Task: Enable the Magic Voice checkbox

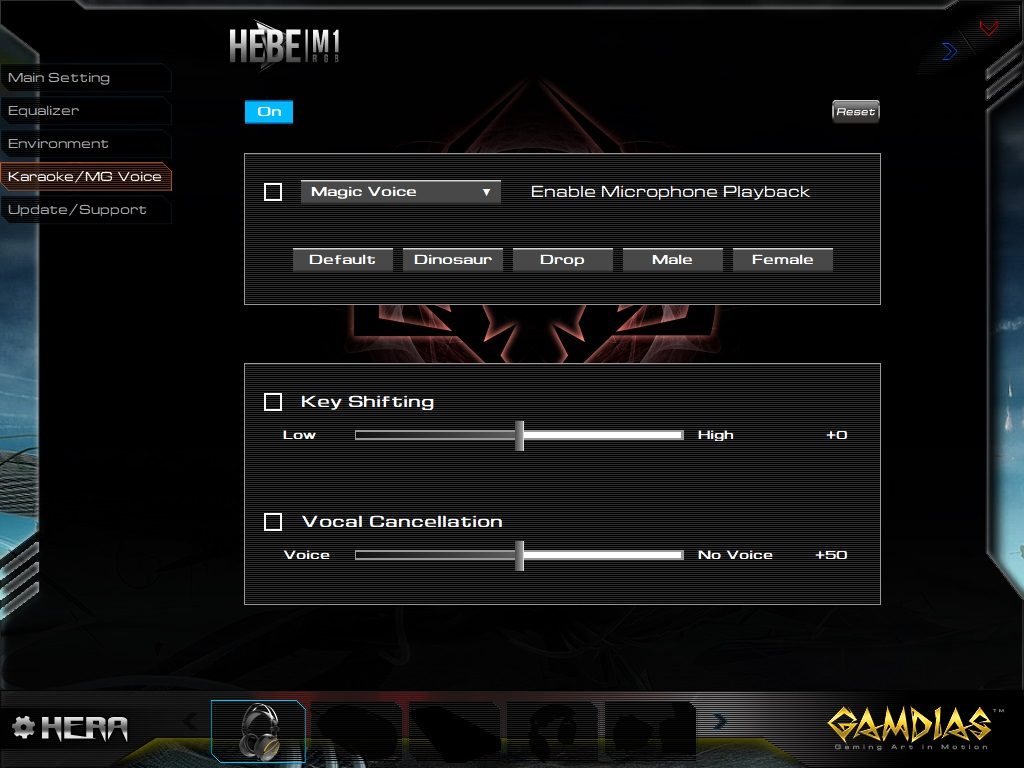Action: 273,192
